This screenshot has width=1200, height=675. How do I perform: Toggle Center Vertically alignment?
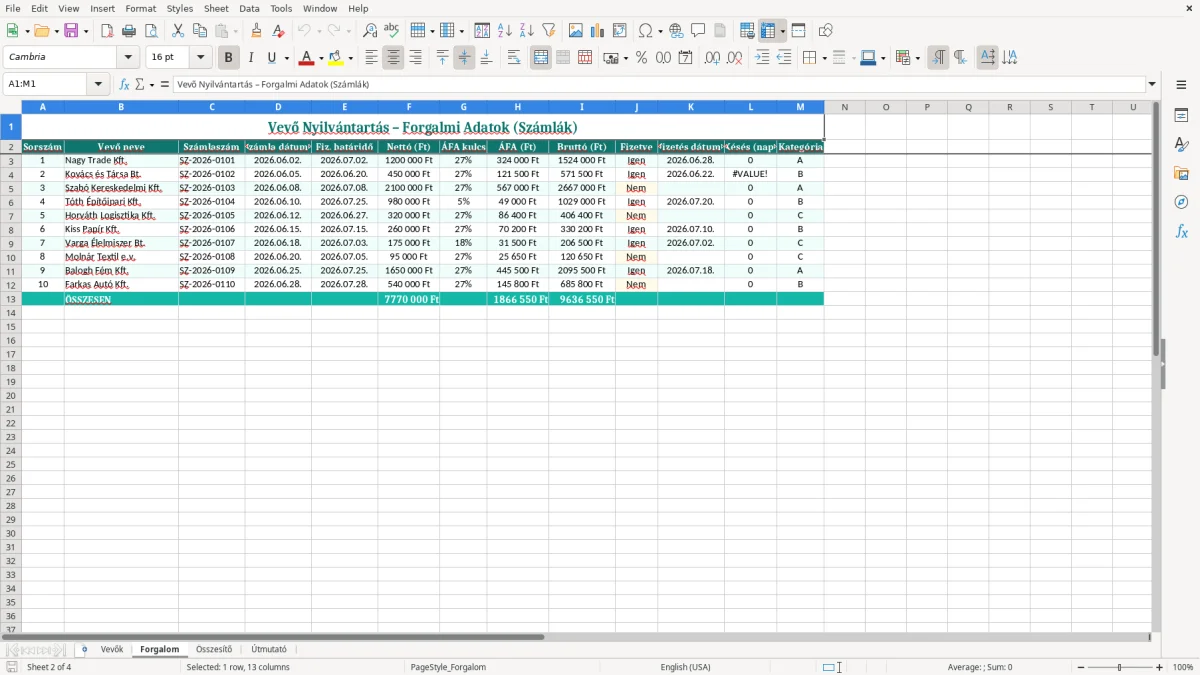tap(464, 58)
